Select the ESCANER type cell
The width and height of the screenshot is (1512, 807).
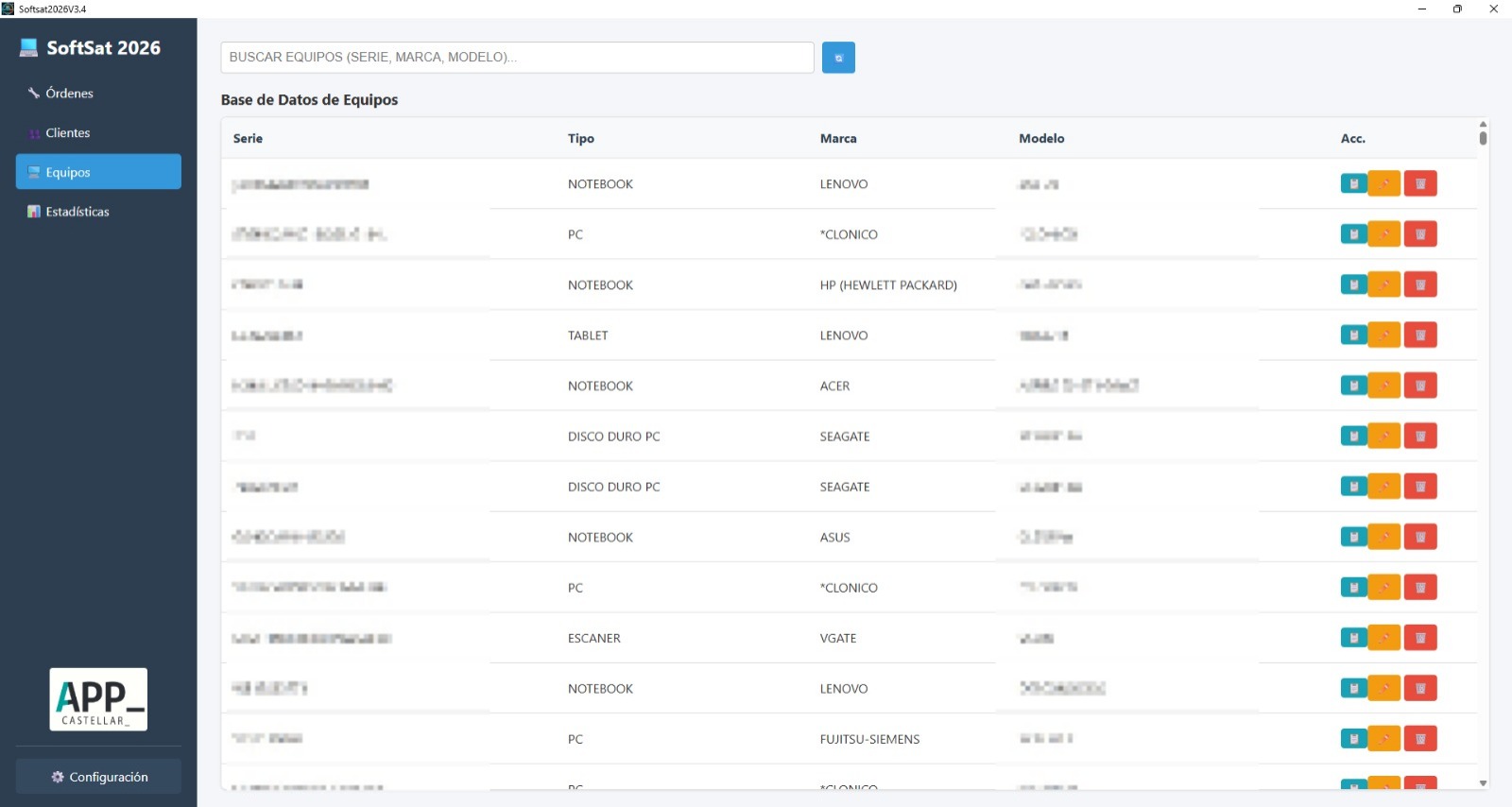click(x=594, y=638)
